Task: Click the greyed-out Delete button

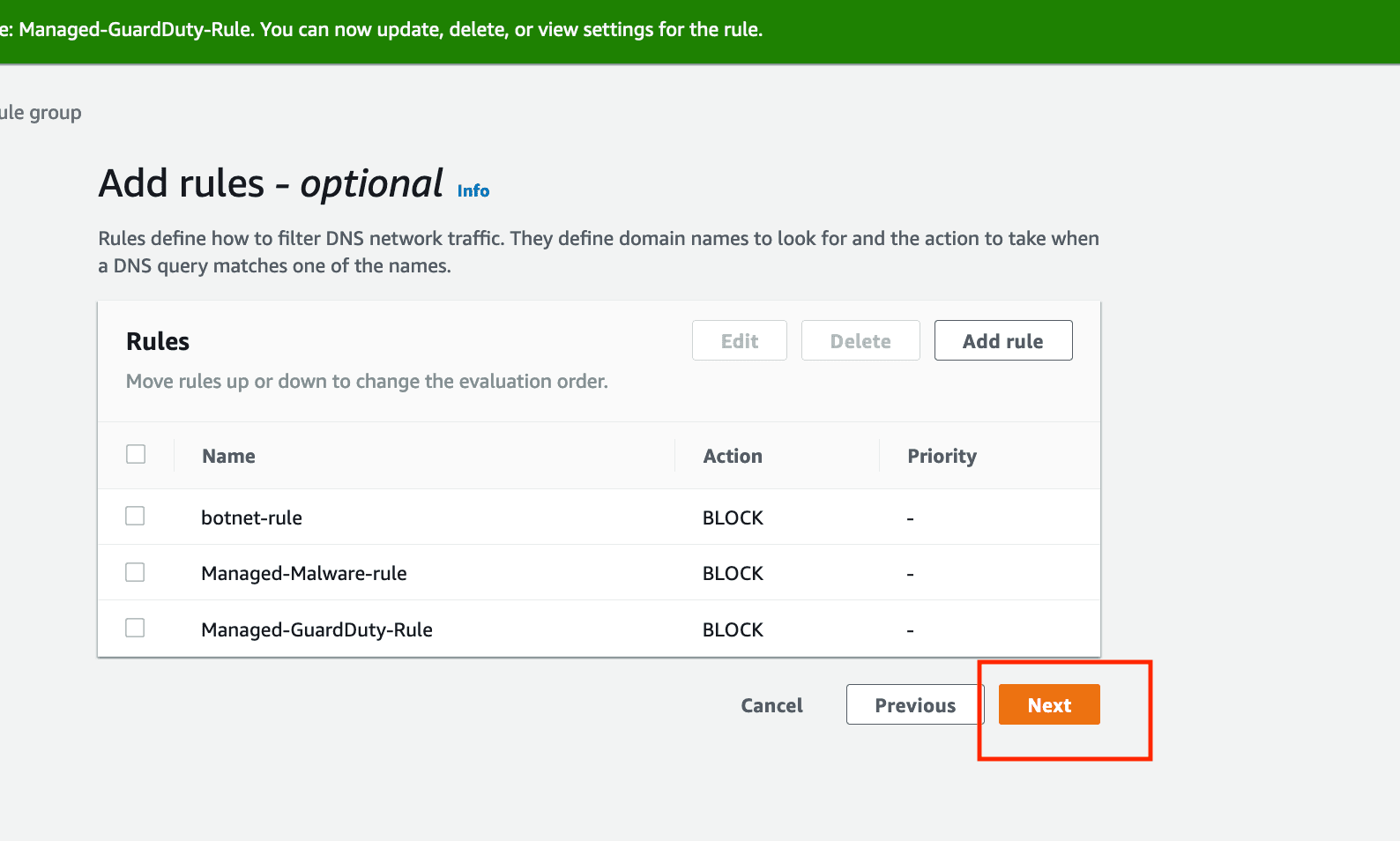Action: pyautogui.click(x=860, y=340)
